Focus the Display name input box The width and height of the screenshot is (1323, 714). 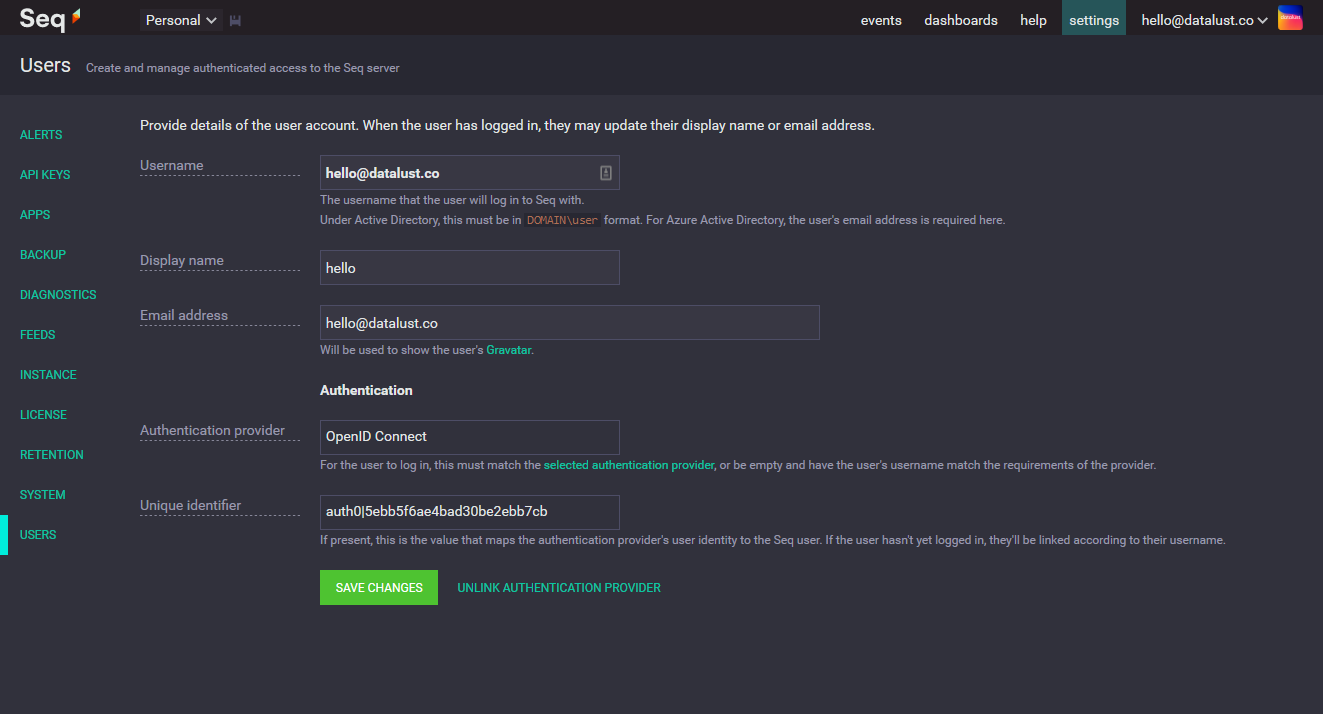[x=470, y=268]
